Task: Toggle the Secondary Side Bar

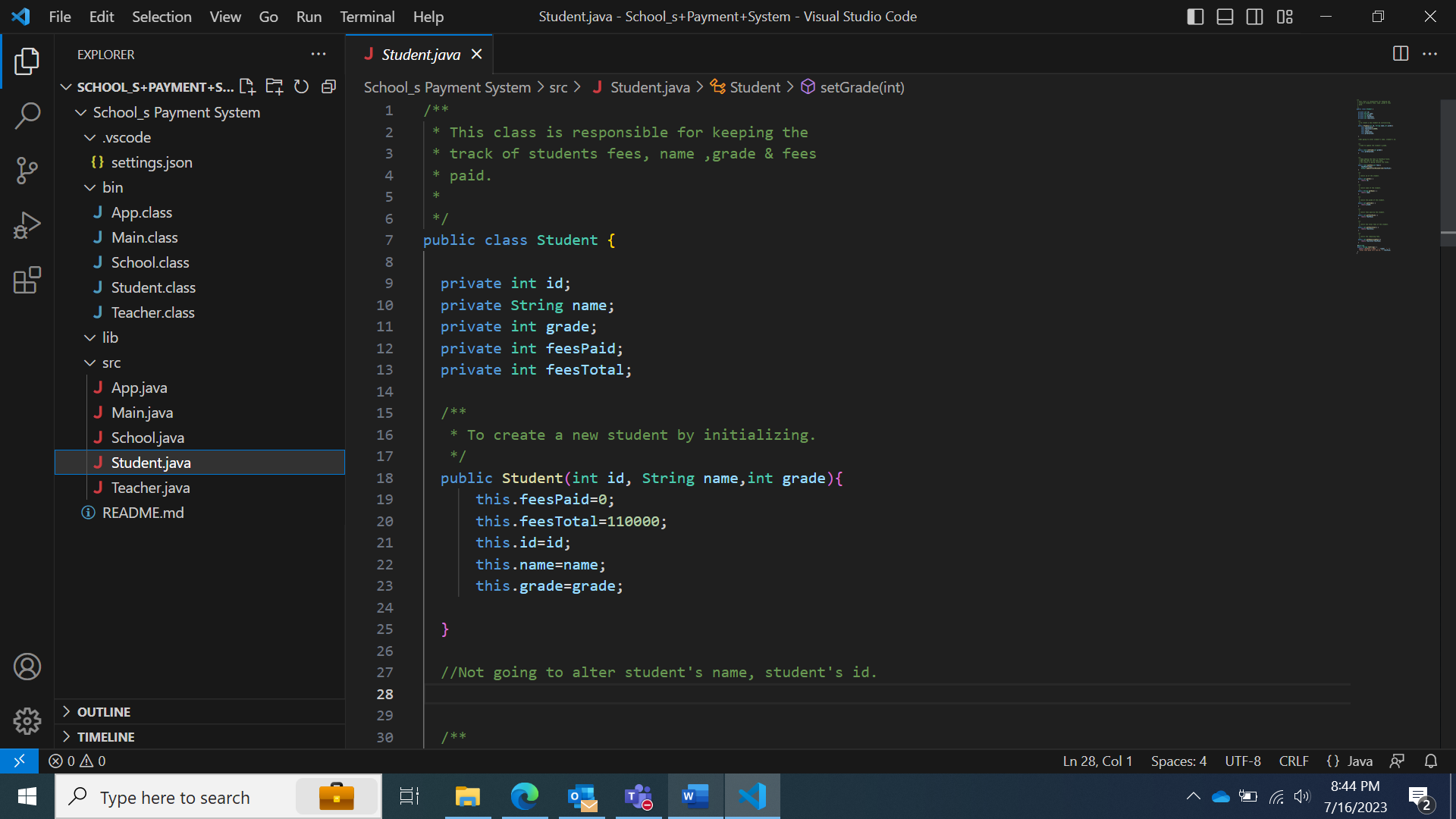Action: (1254, 17)
